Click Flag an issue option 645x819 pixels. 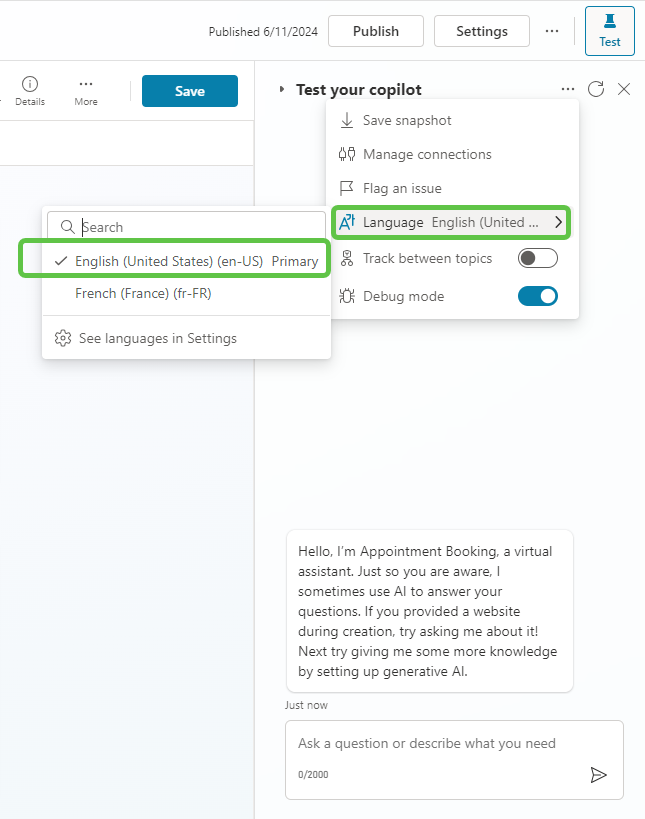tap(402, 188)
